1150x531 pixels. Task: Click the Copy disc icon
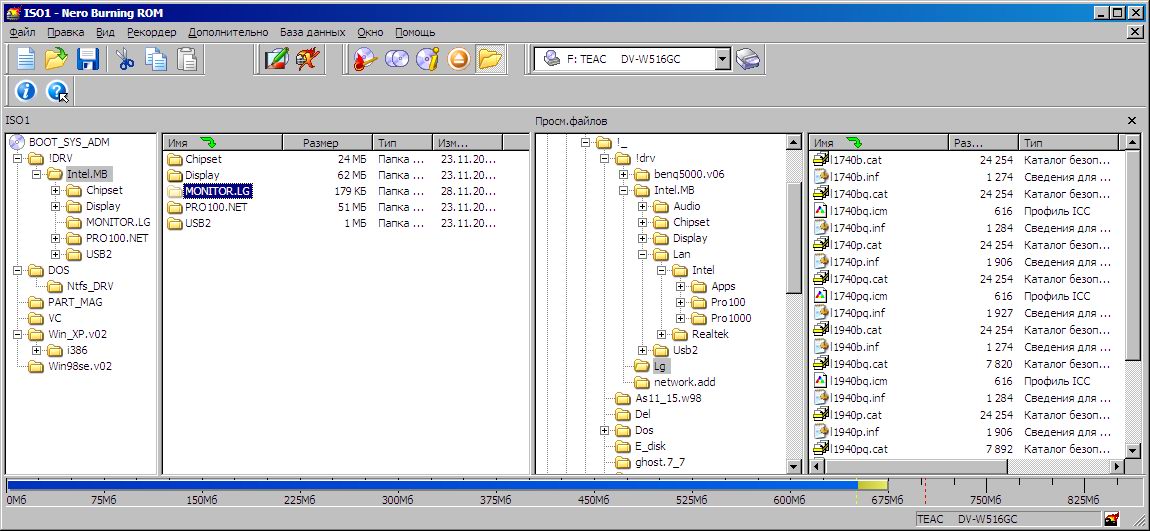pos(397,59)
